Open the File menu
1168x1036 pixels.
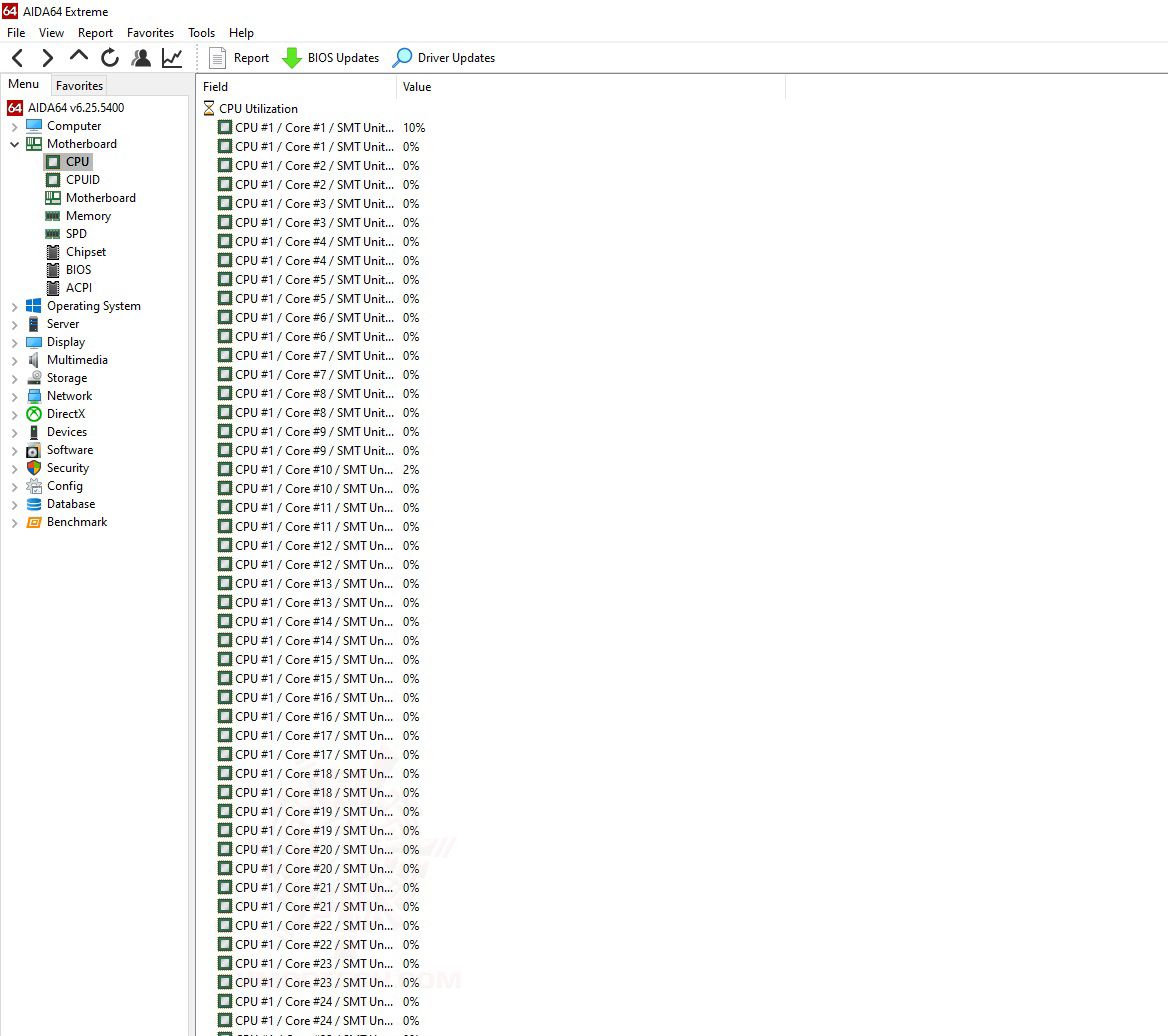(x=16, y=33)
